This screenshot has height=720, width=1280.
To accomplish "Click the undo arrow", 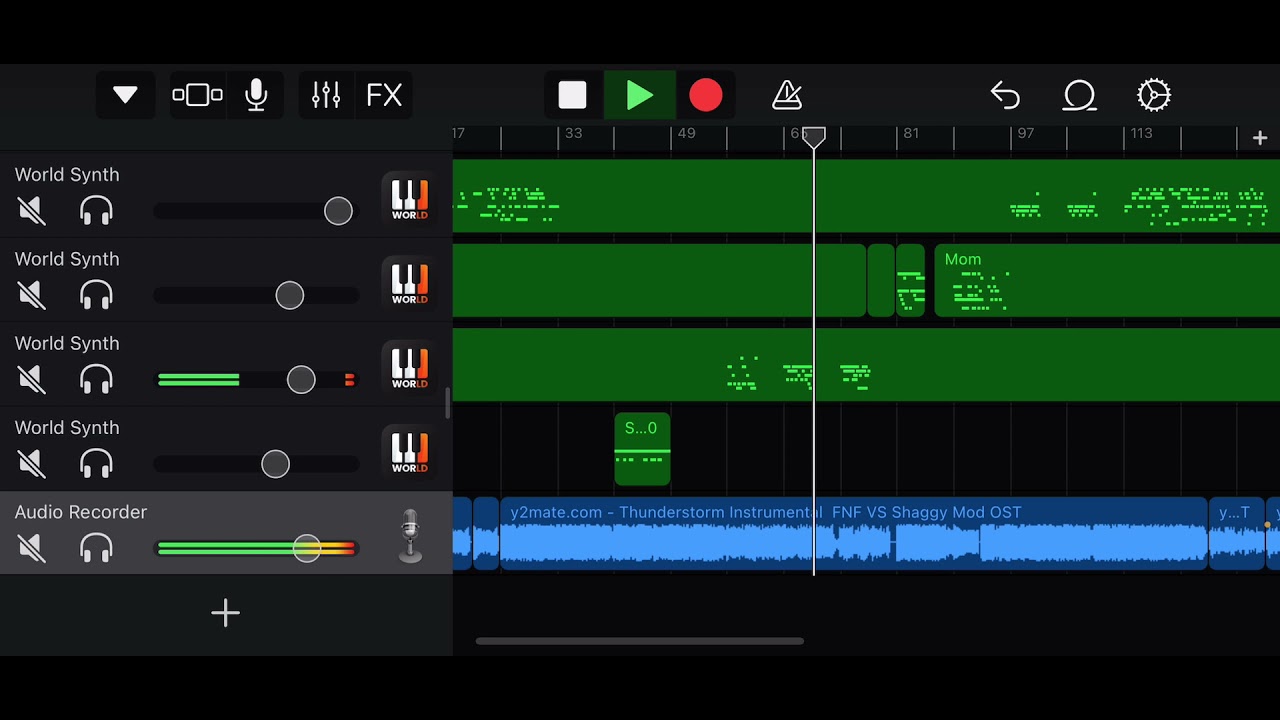I will tap(1005, 95).
